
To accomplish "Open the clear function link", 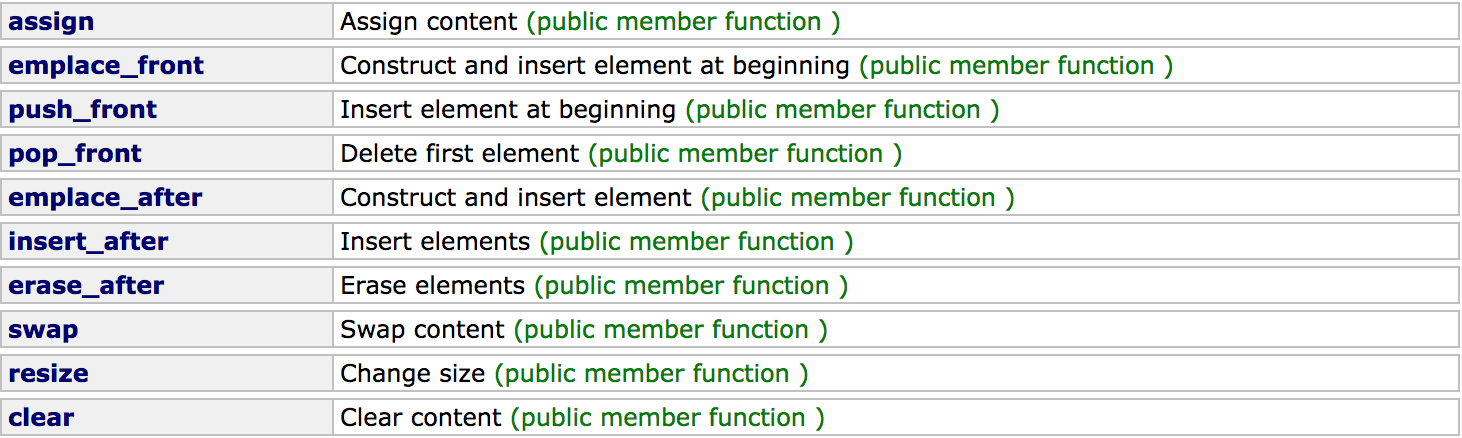I will click(41, 418).
